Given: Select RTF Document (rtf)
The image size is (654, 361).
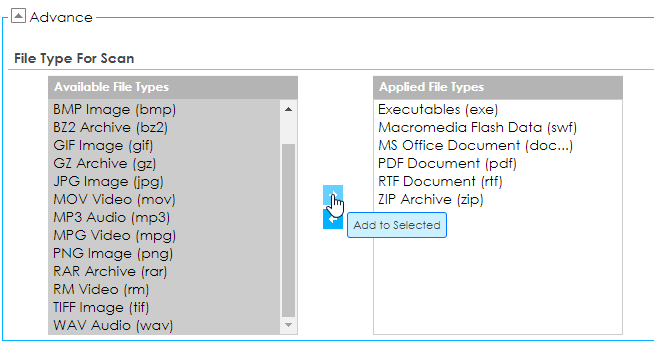Looking at the screenshot, I should coord(498,181).
